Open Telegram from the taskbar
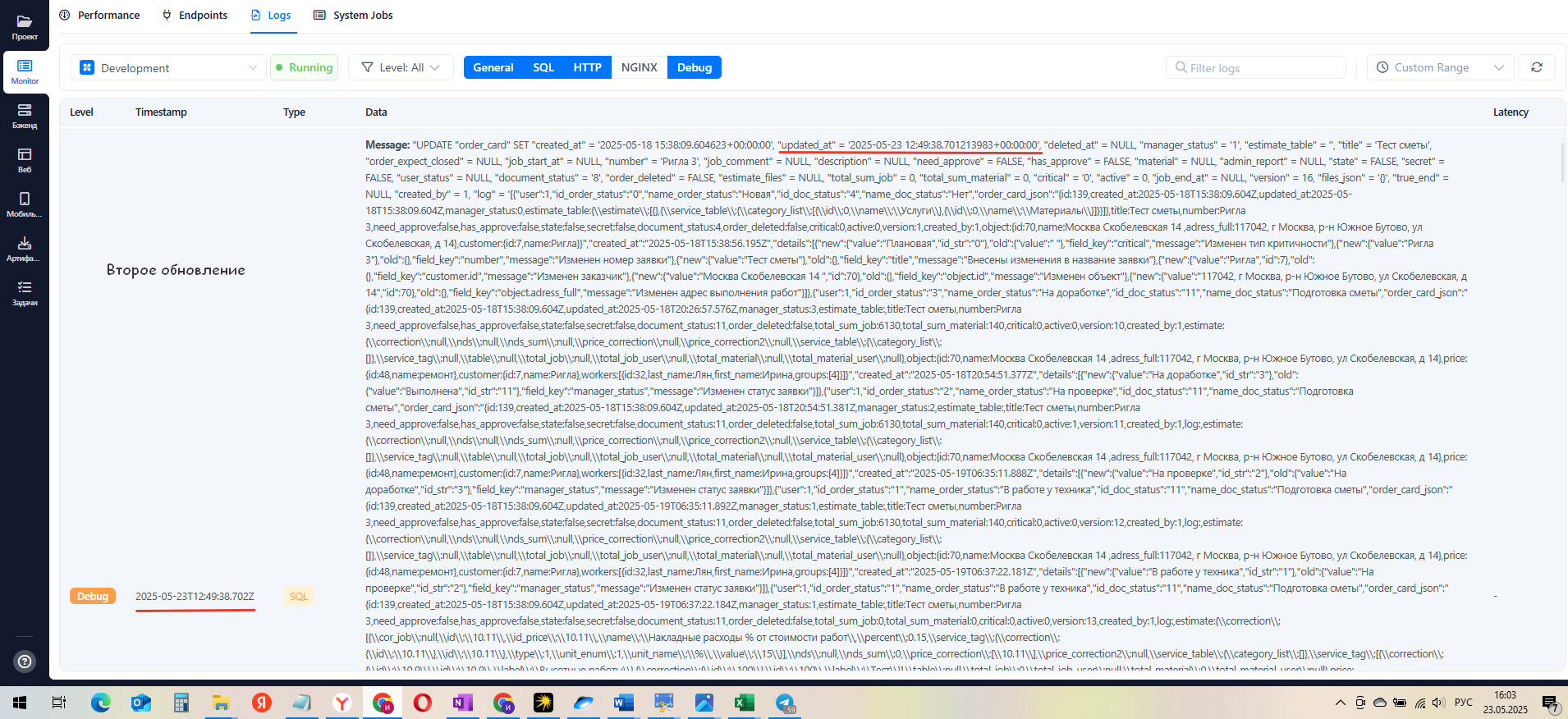The height and width of the screenshot is (719, 1568). coord(786,703)
